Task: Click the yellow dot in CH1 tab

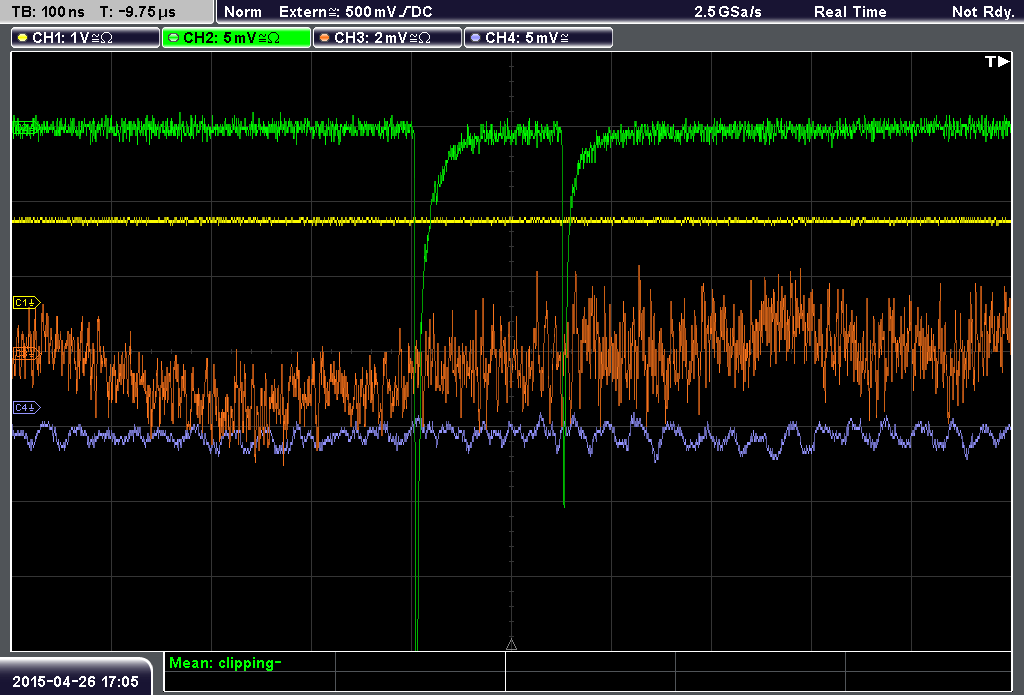Action: click(22, 38)
